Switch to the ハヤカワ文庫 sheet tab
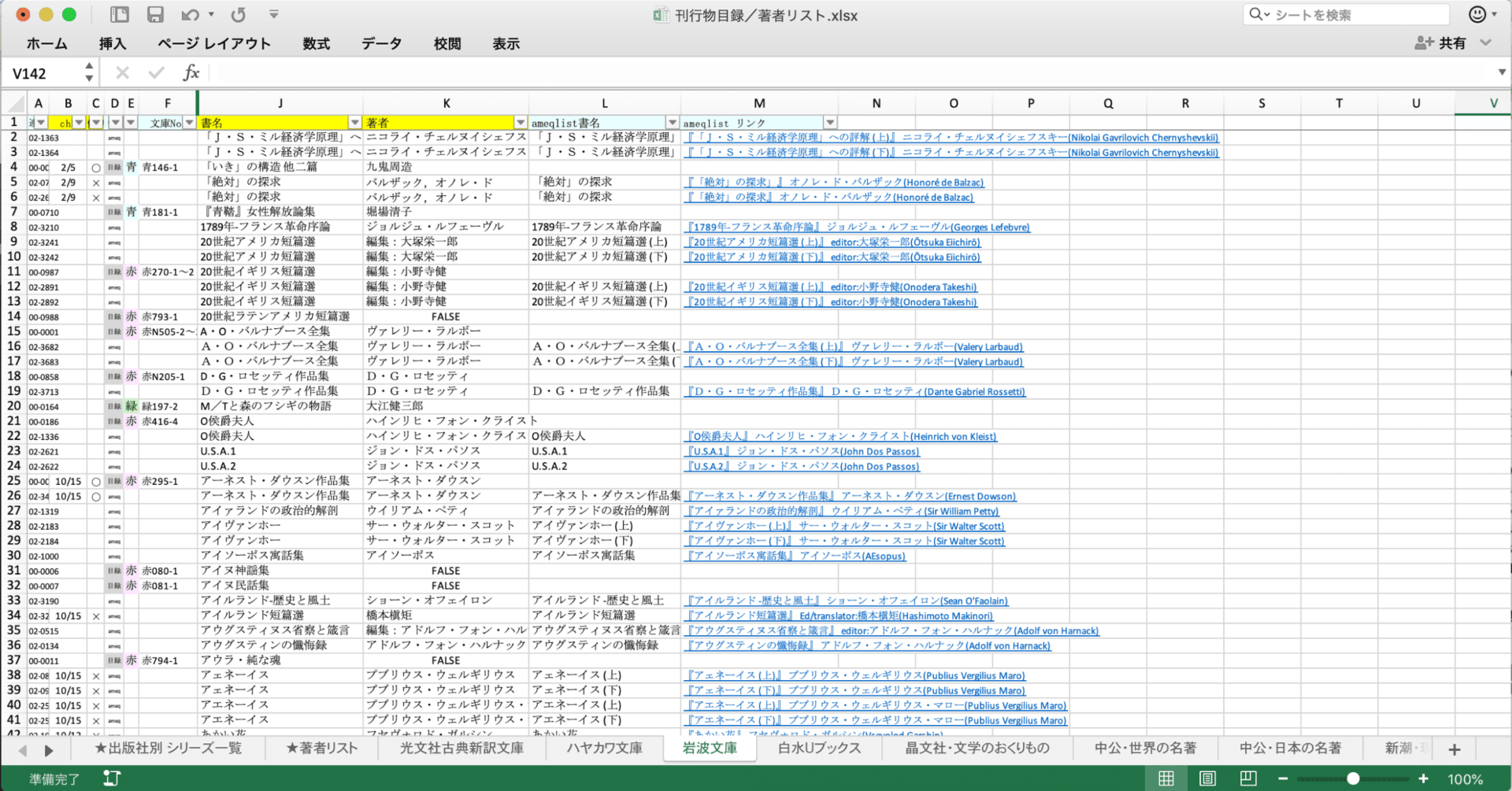 [x=605, y=748]
